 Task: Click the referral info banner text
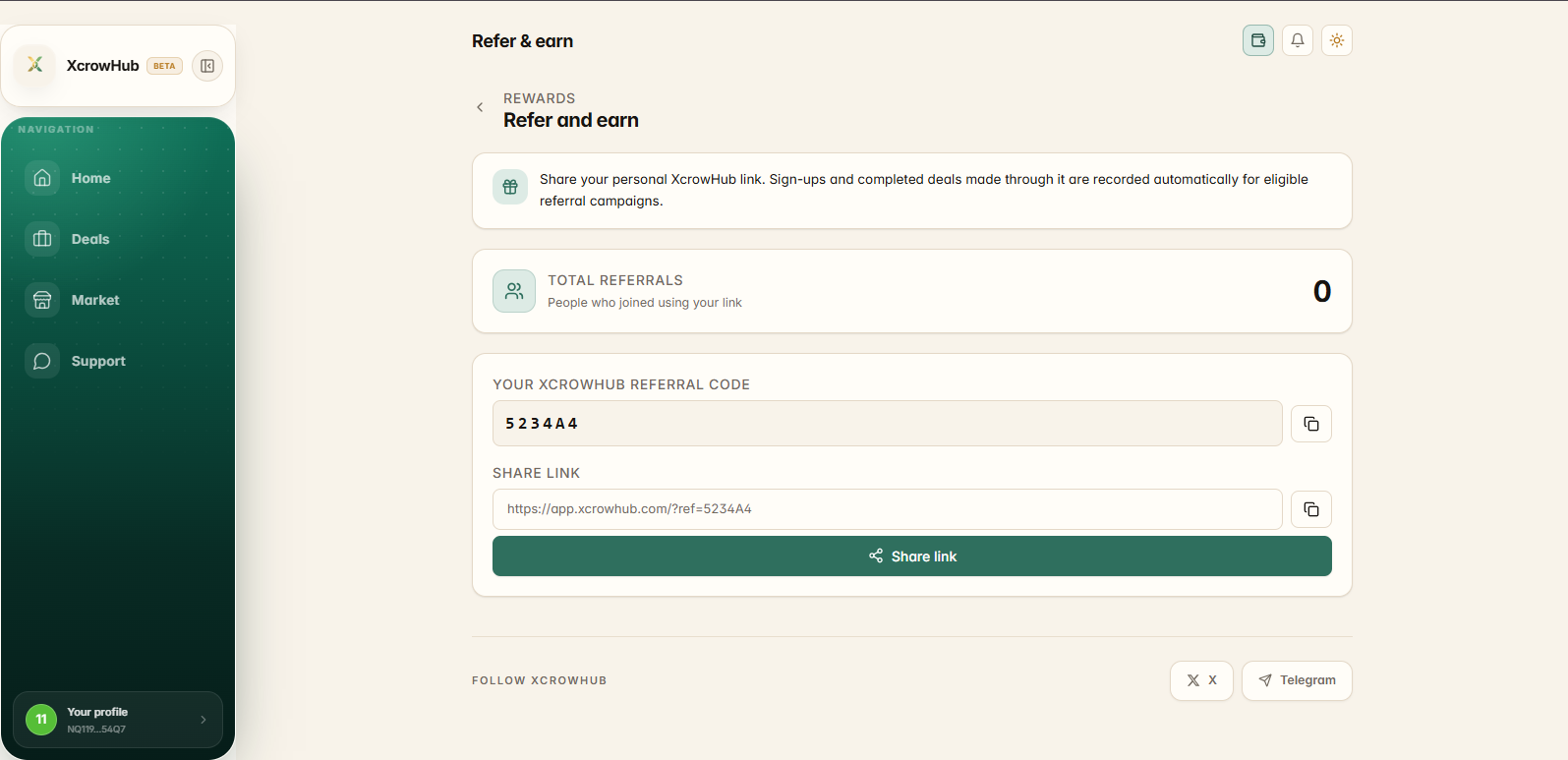pyautogui.click(x=924, y=190)
